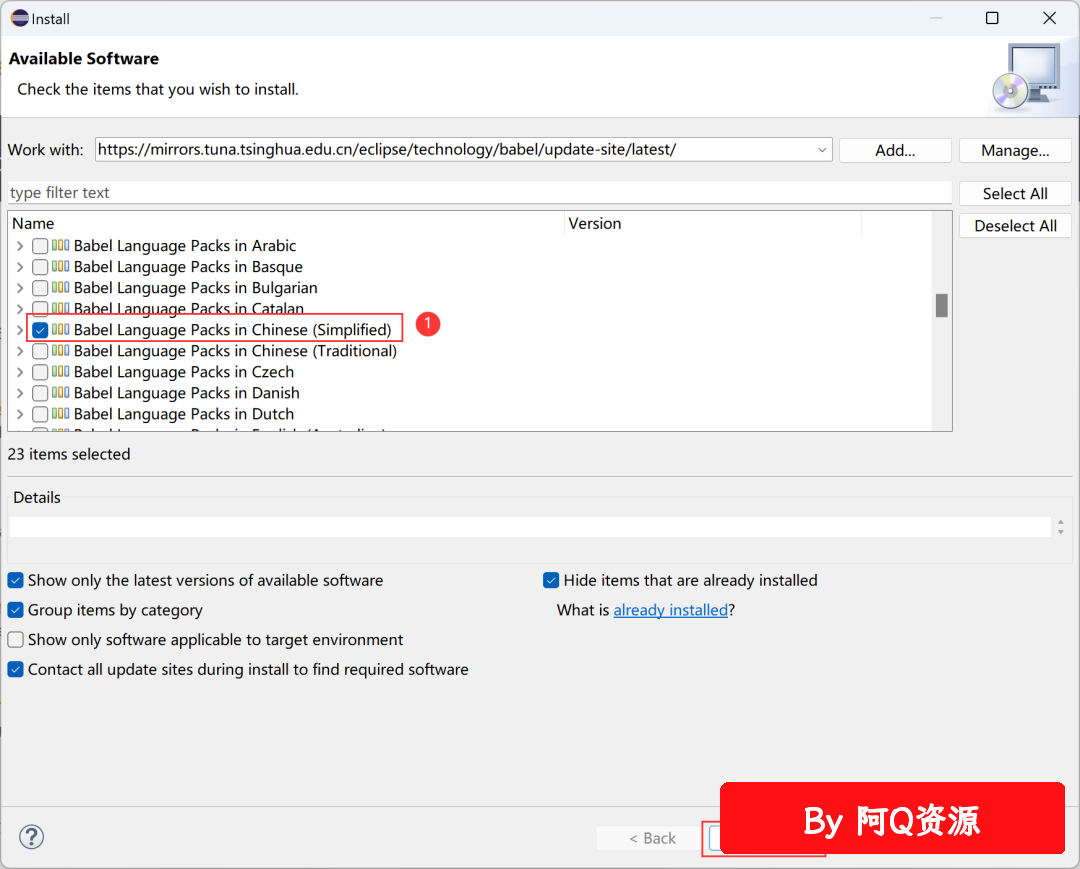The height and width of the screenshot is (869, 1080).
Task: Check the Chinese (Traditional) language pack checkbox
Action: click(40, 351)
